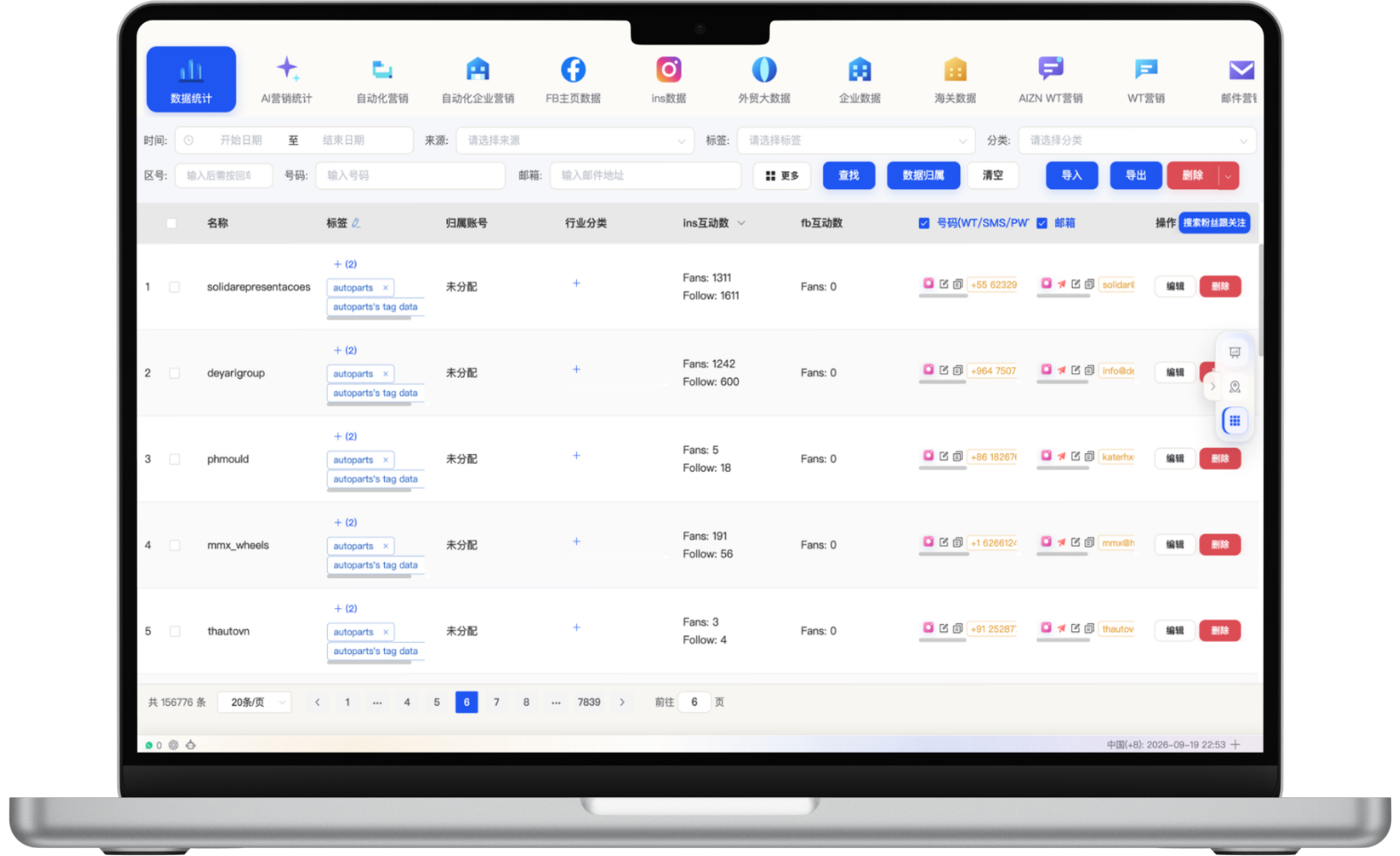Click the 导入 import button

1072,176
